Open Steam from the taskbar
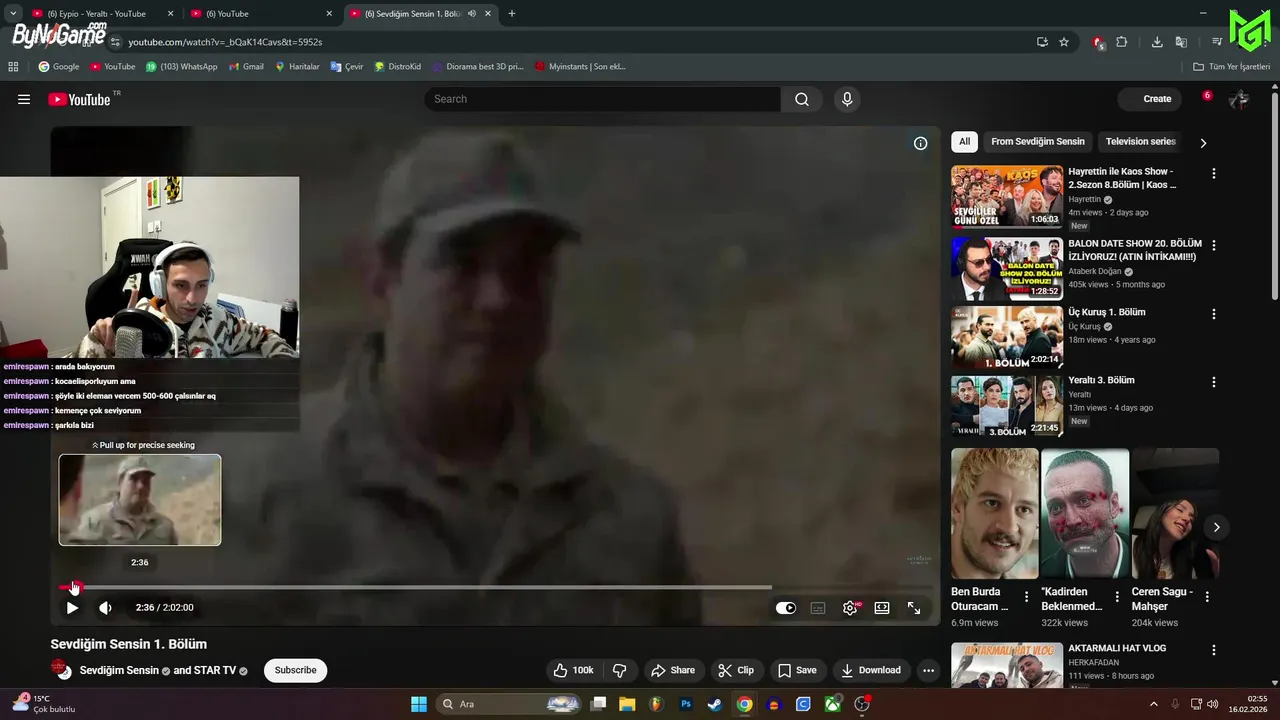 [715, 704]
